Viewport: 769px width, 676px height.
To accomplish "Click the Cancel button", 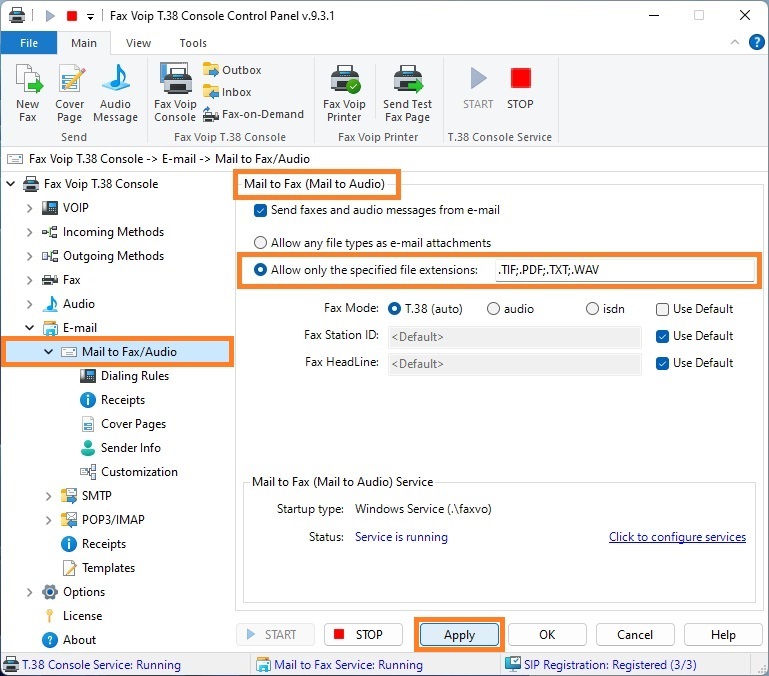I will 635,635.
